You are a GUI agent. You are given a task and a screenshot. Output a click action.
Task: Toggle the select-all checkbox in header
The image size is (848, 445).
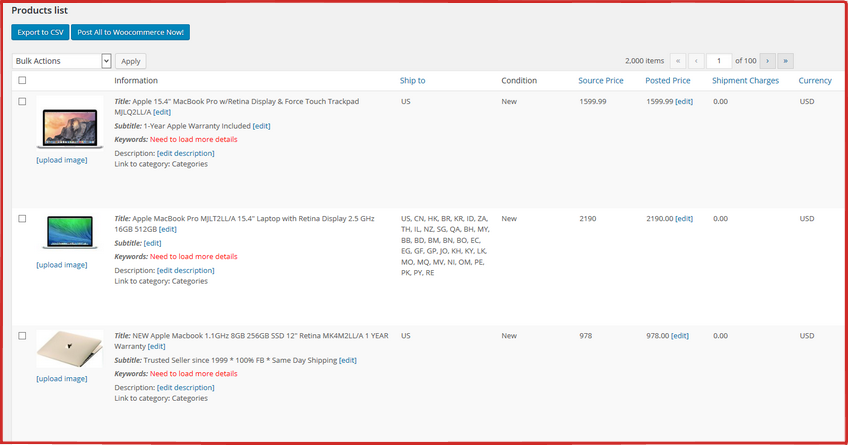pyautogui.click(x=22, y=81)
